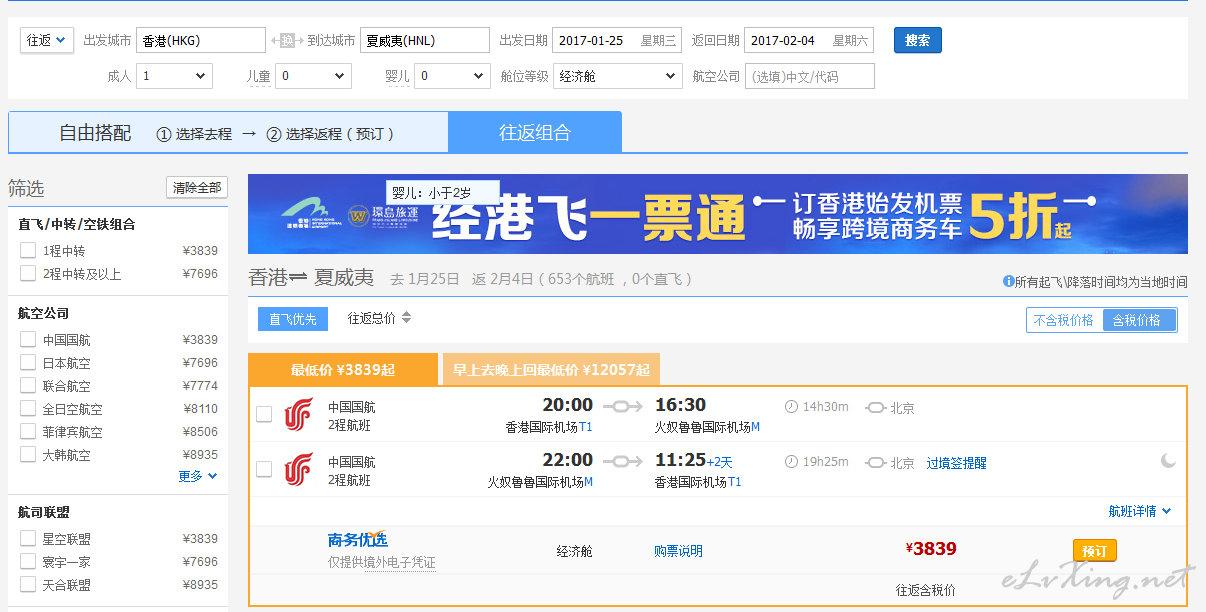Click the 直飞/中转/空铁组合 filter heading
The width and height of the screenshot is (1206, 612).
[77, 224]
